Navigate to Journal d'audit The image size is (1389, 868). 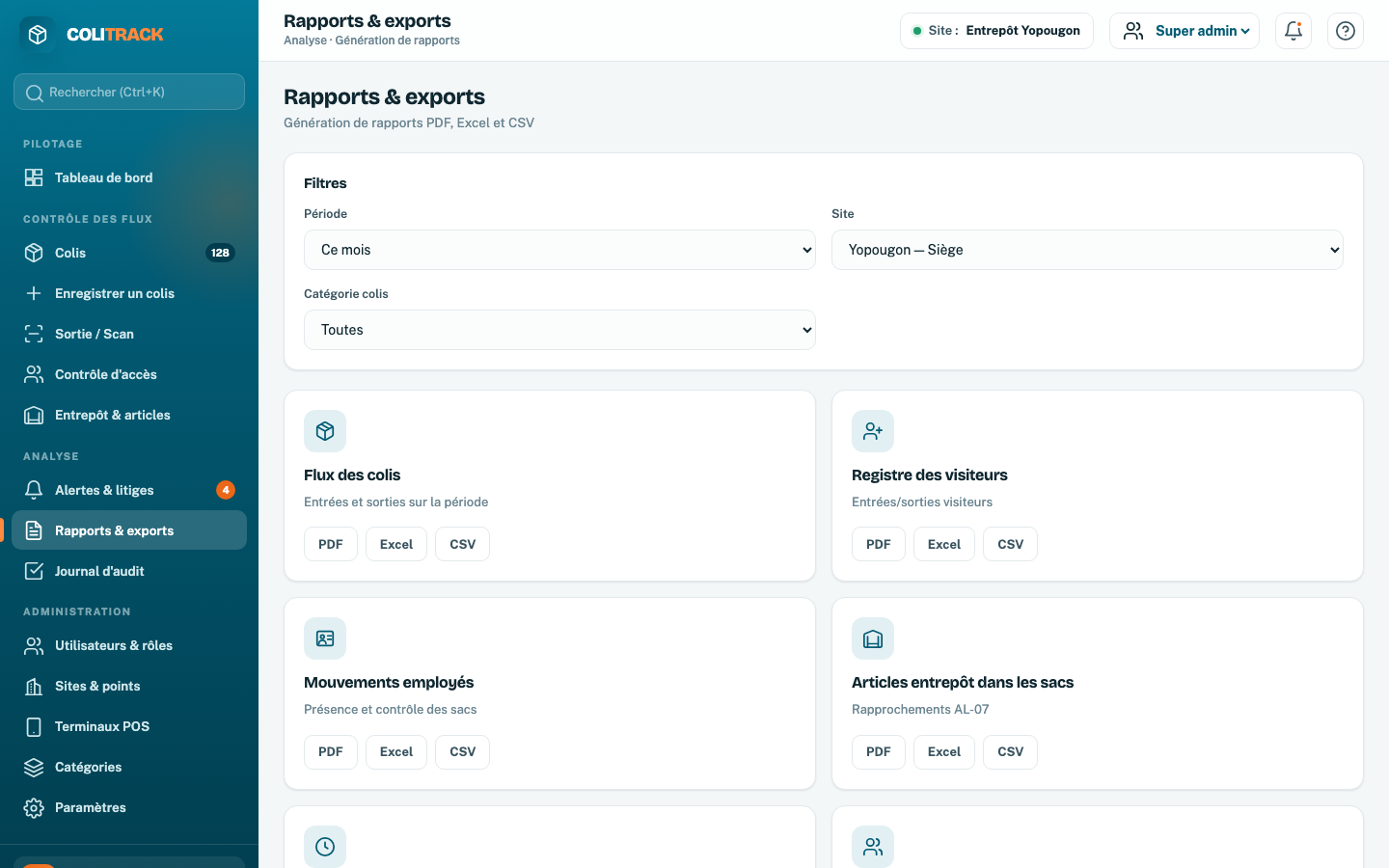[129, 571]
